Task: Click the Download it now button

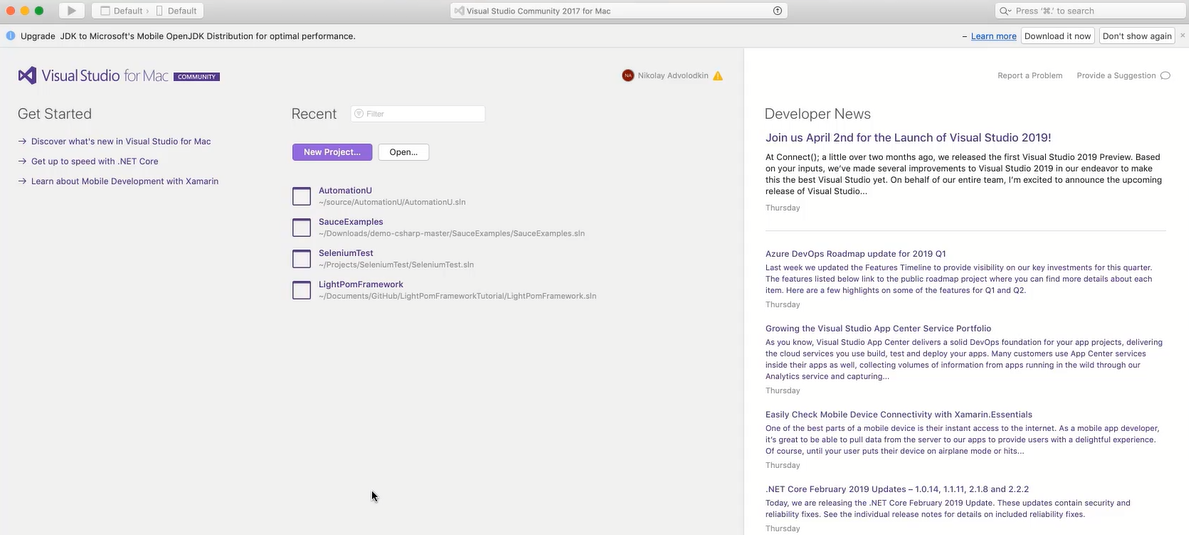Action: [x=1058, y=36]
